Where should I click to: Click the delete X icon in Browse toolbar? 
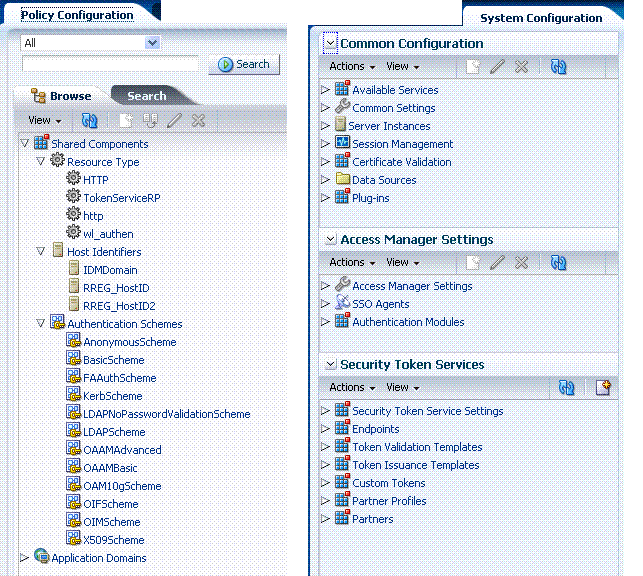[x=198, y=120]
